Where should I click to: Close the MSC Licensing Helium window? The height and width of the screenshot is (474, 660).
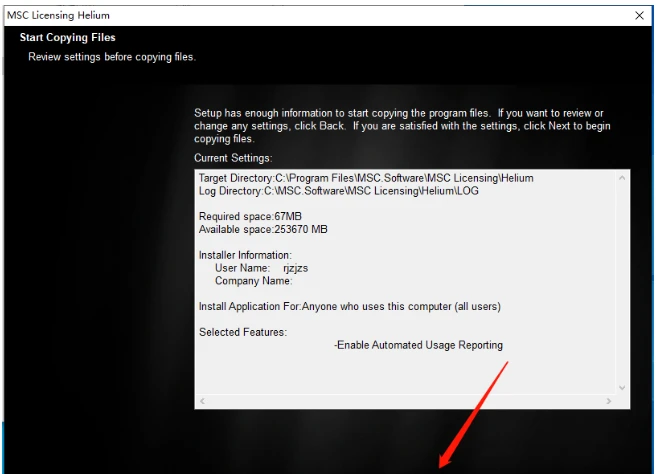coord(639,16)
